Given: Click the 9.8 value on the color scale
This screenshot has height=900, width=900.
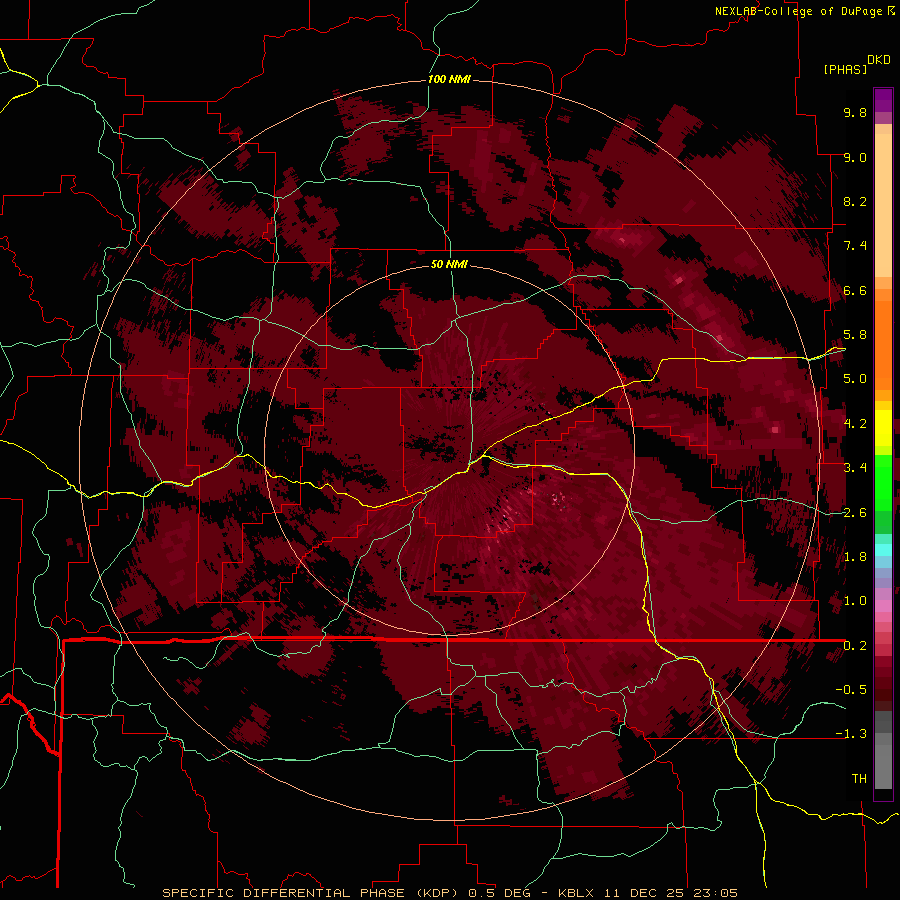Looking at the screenshot, I should click(855, 112).
